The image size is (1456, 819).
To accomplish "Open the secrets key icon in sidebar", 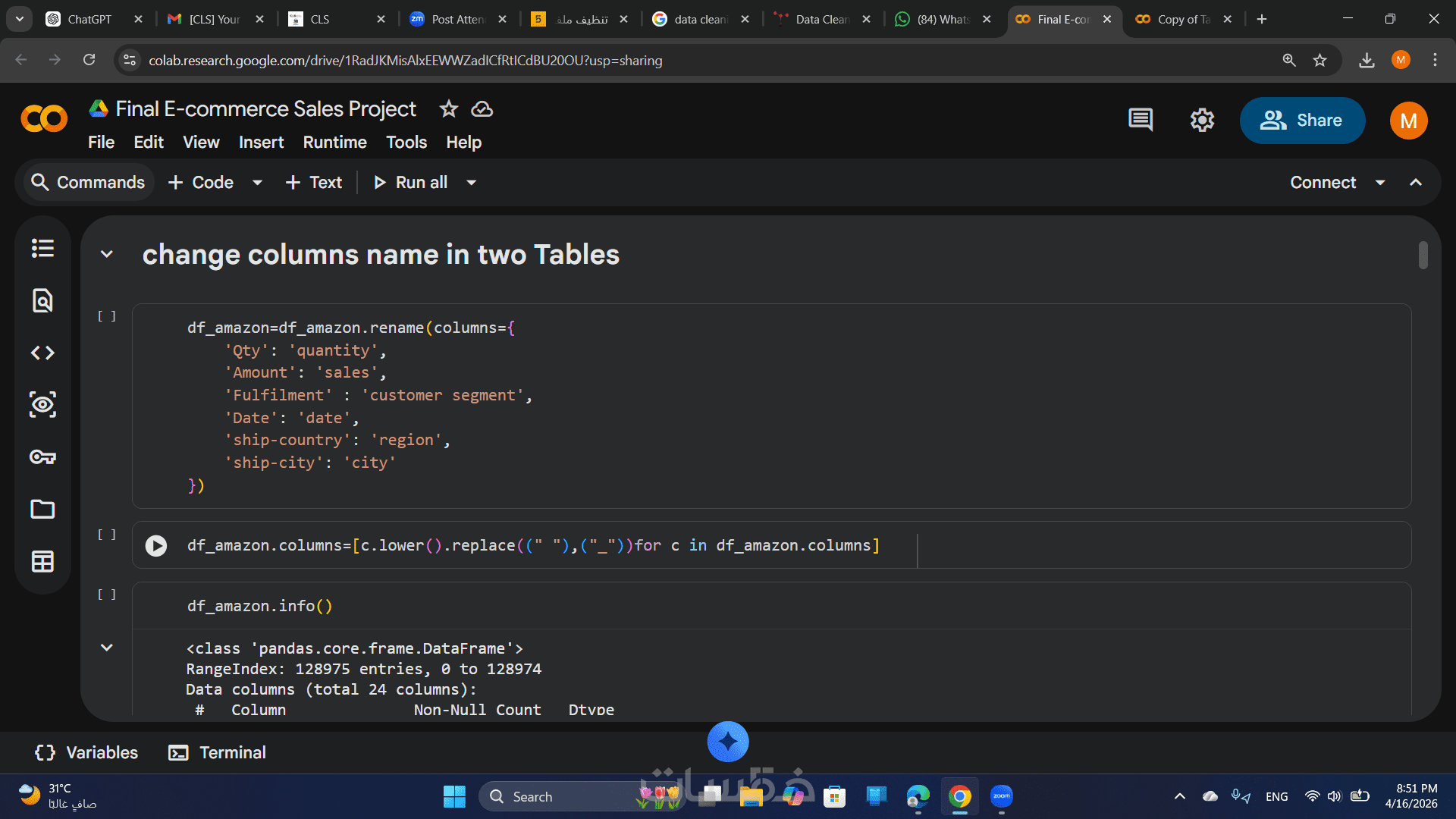I will [x=42, y=457].
